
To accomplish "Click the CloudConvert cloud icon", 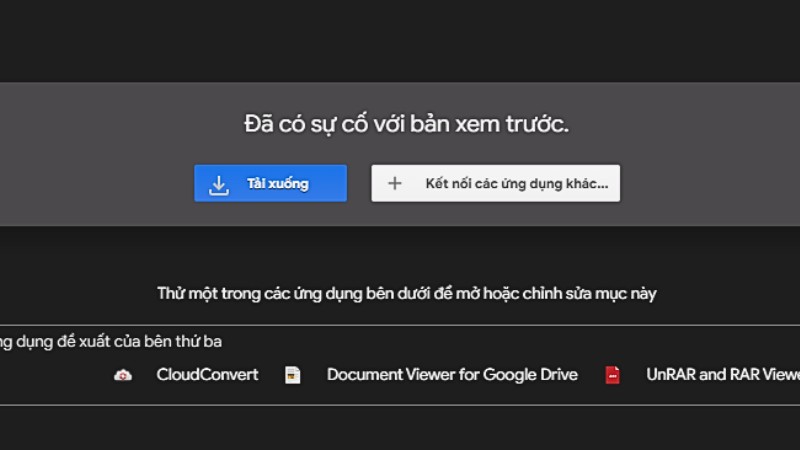I will pyautogui.click(x=123, y=375).
